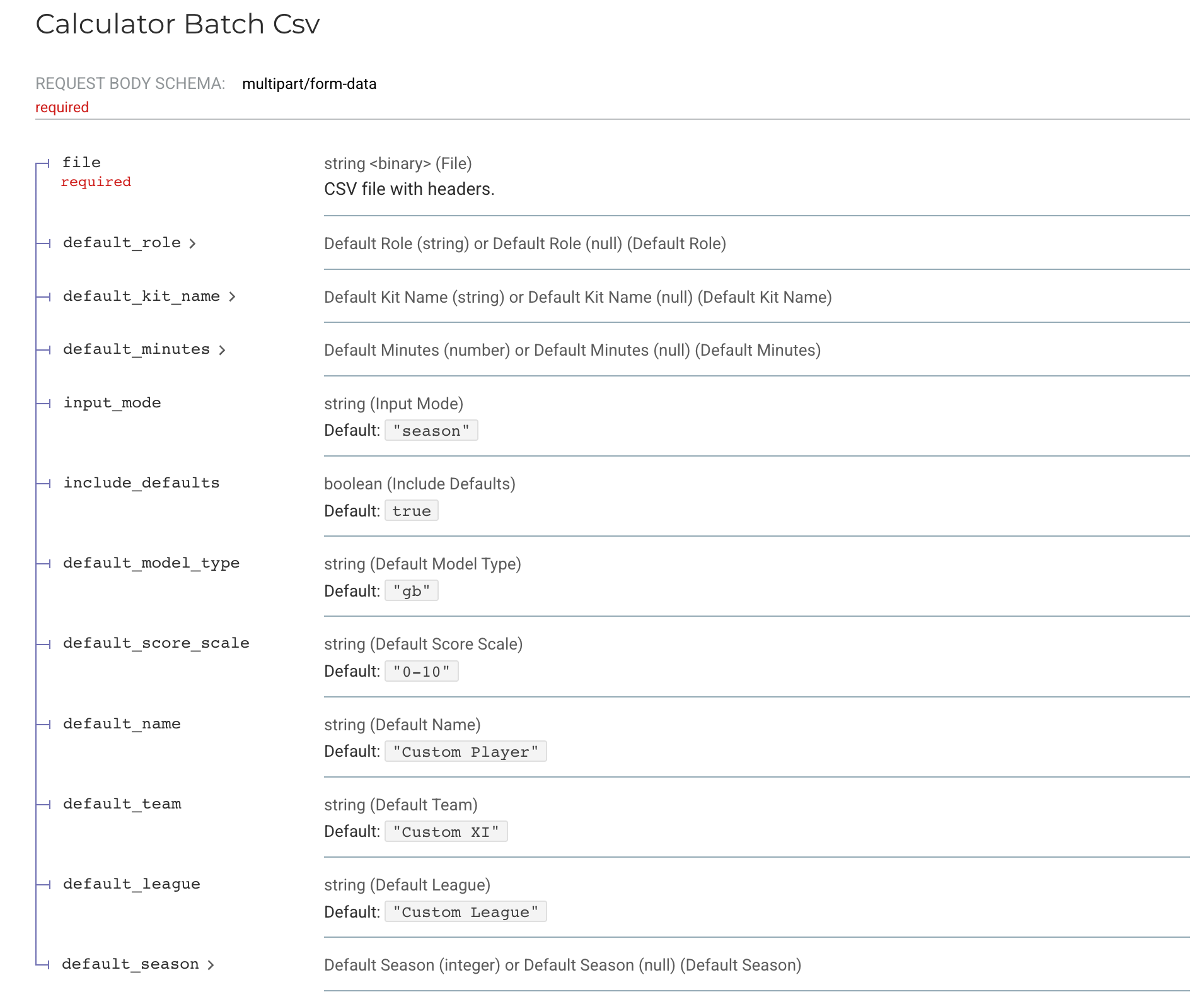Click the "season" default value box
This screenshot has width=1204, height=1004.
(x=431, y=431)
